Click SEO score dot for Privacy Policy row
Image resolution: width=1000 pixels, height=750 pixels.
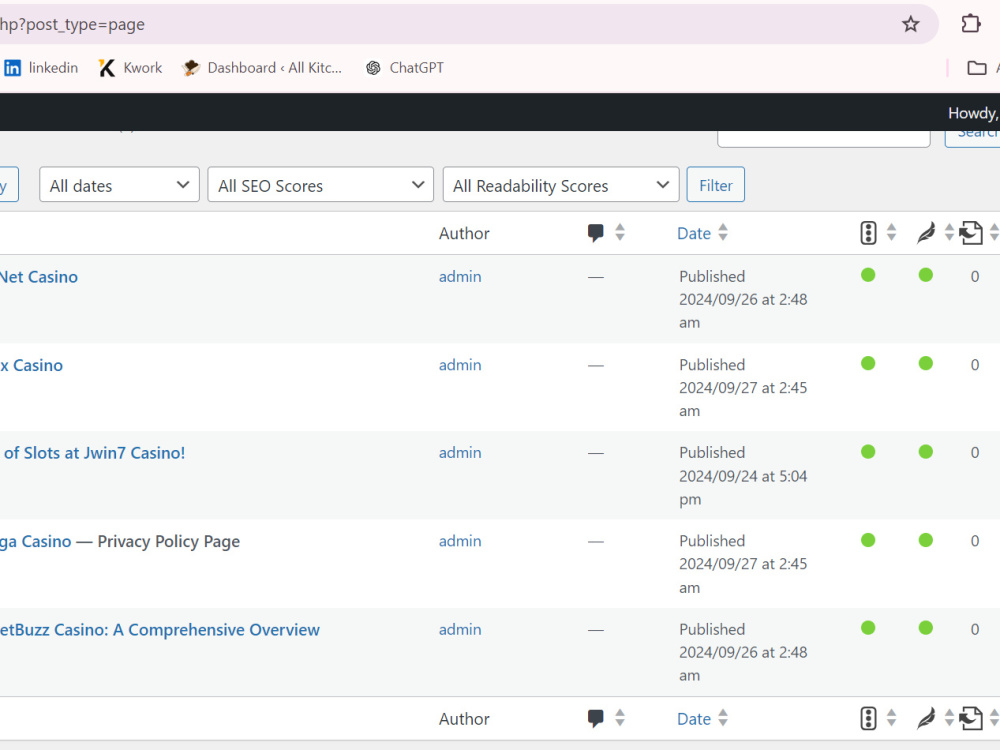tap(868, 540)
